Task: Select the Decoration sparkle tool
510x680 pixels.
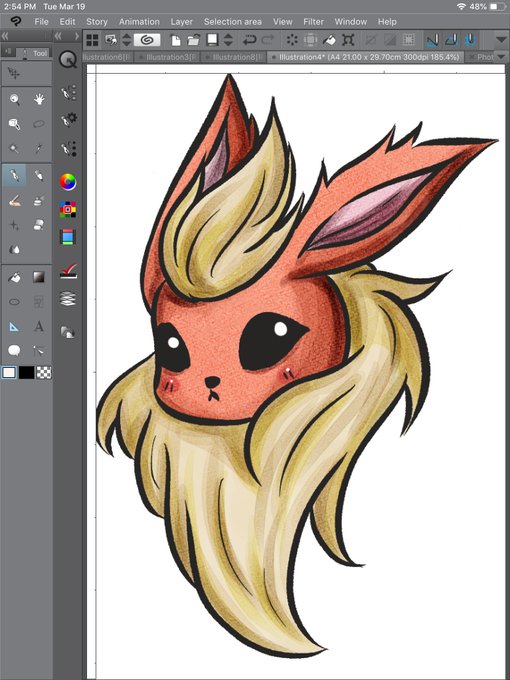Action: (14, 225)
